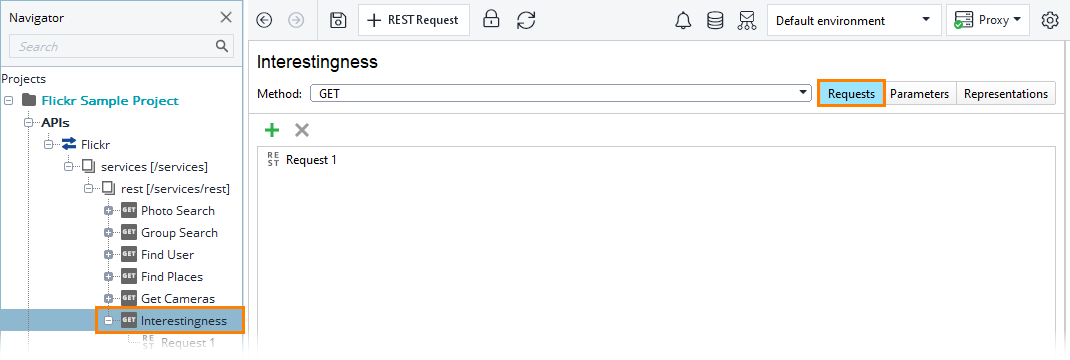Delete request with gray X icon
The height and width of the screenshot is (360, 1070).
pos(302,130)
